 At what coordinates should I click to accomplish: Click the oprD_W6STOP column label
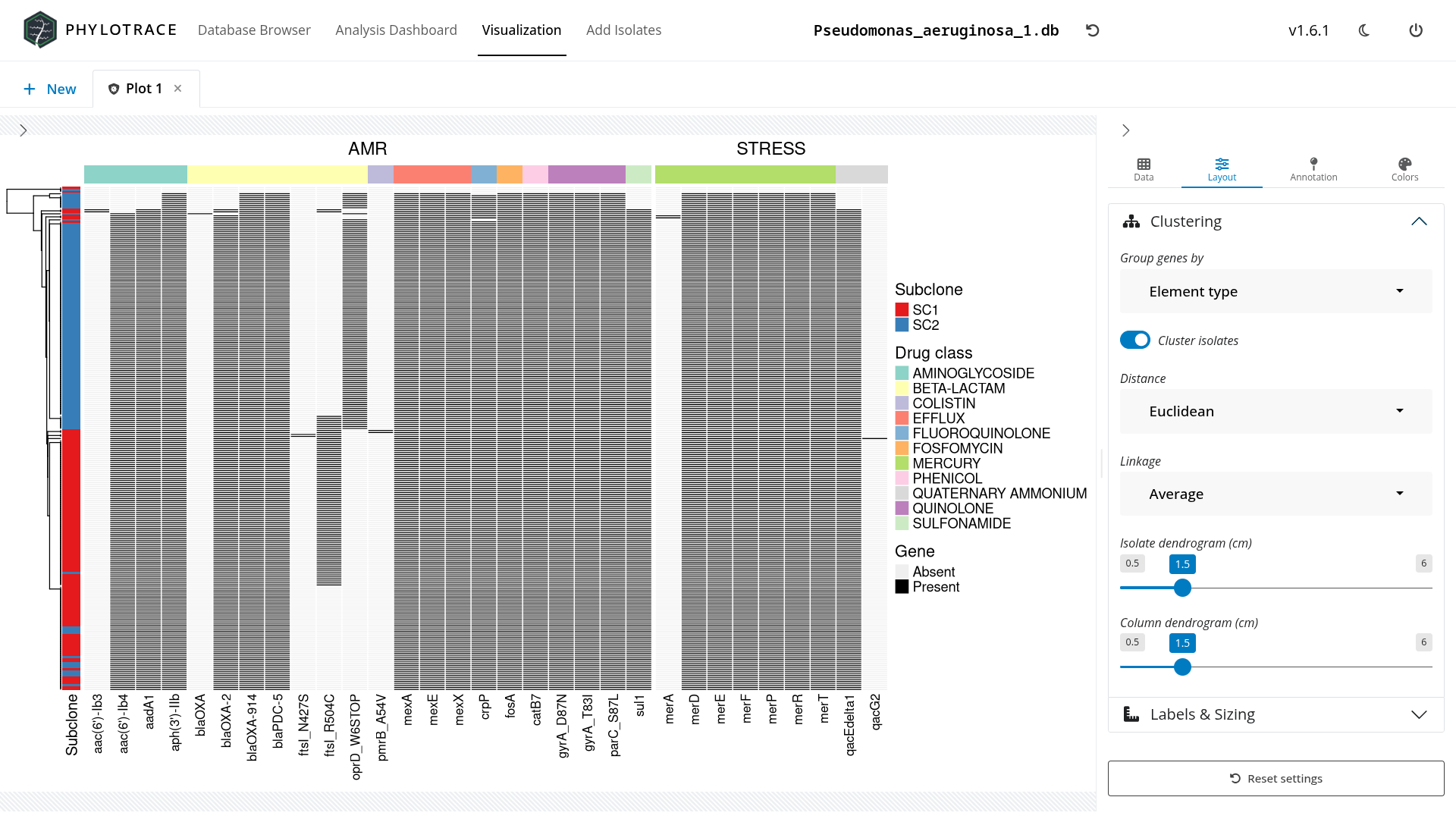point(355,737)
